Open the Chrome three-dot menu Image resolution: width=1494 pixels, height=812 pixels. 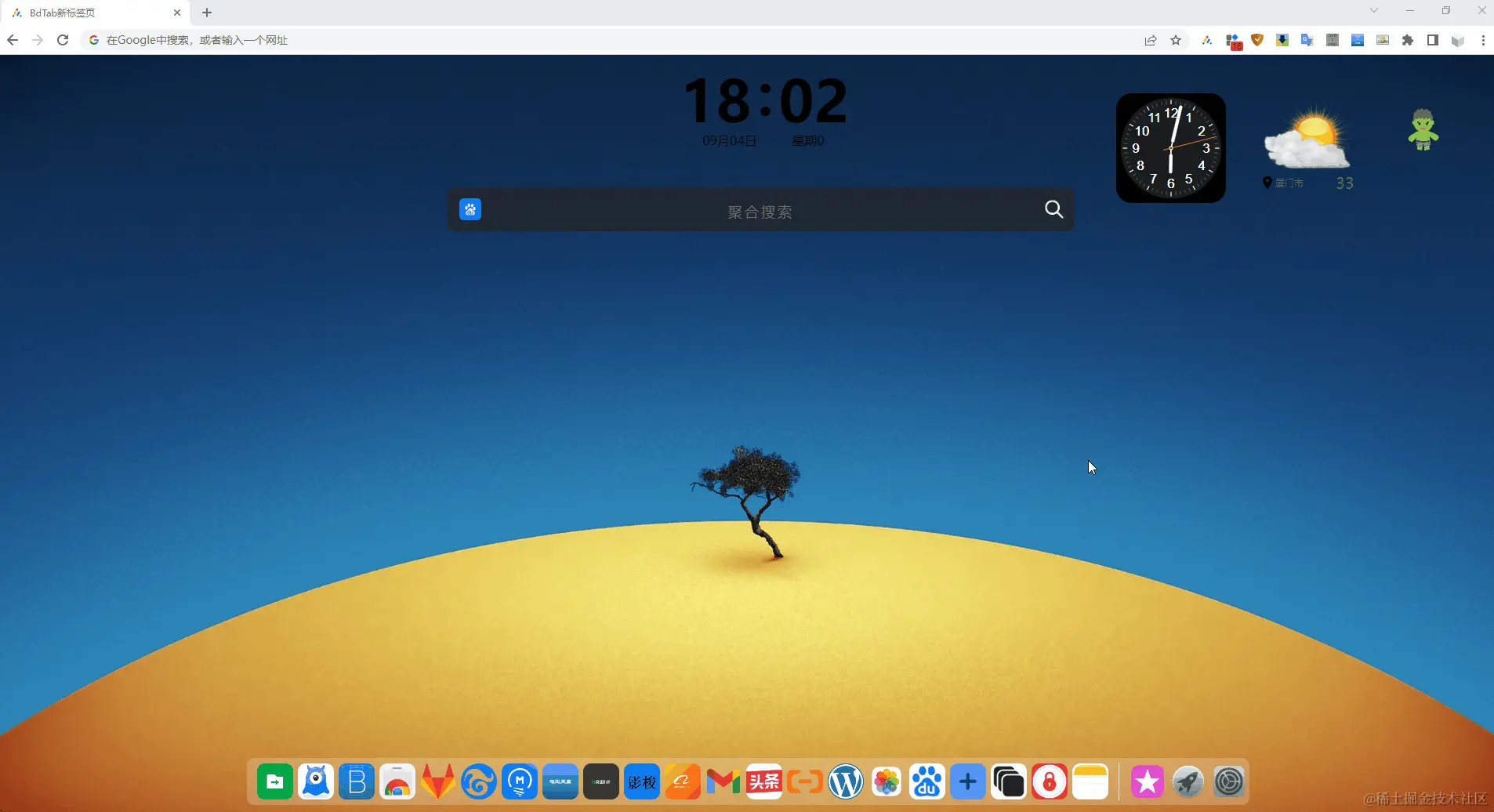(1483, 40)
